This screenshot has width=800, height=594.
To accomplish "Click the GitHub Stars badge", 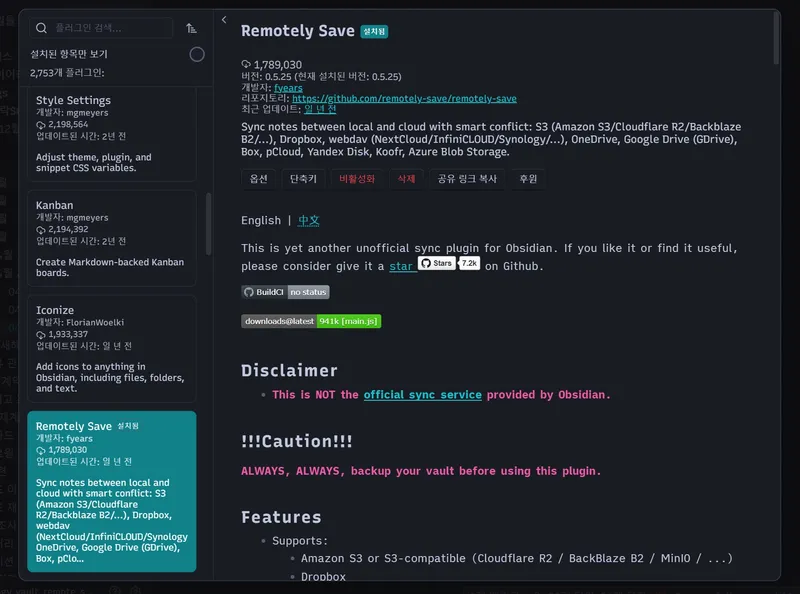I will (436, 263).
